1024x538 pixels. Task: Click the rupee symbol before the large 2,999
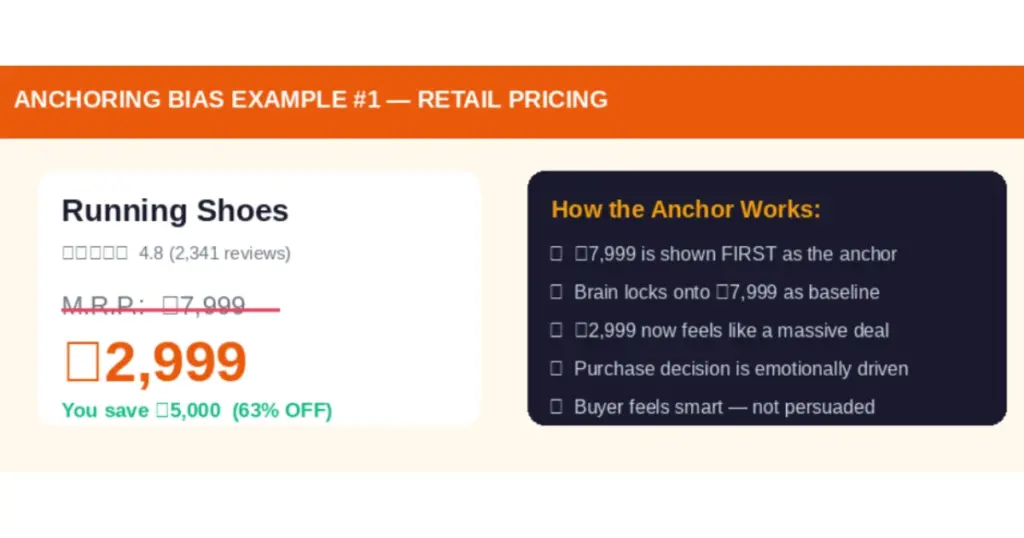(82, 362)
